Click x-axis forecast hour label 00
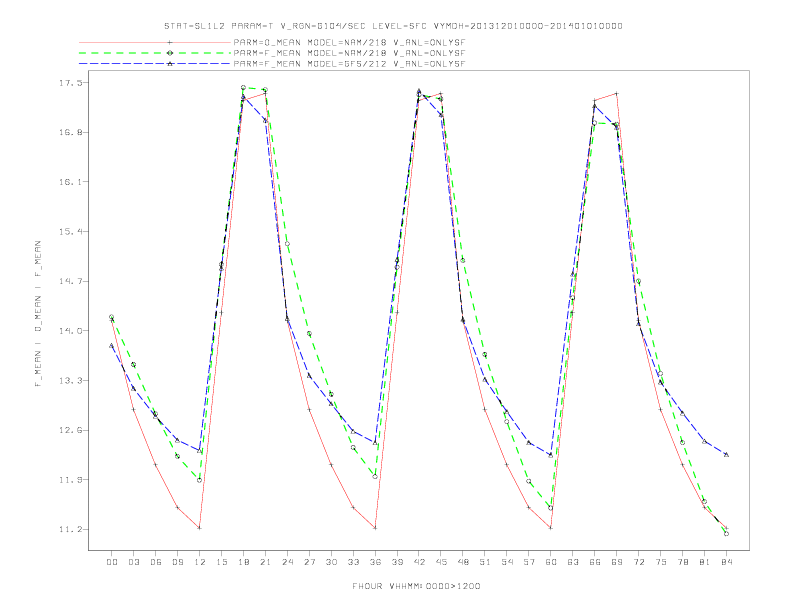This screenshot has width=792, height=612. (x=112, y=562)
